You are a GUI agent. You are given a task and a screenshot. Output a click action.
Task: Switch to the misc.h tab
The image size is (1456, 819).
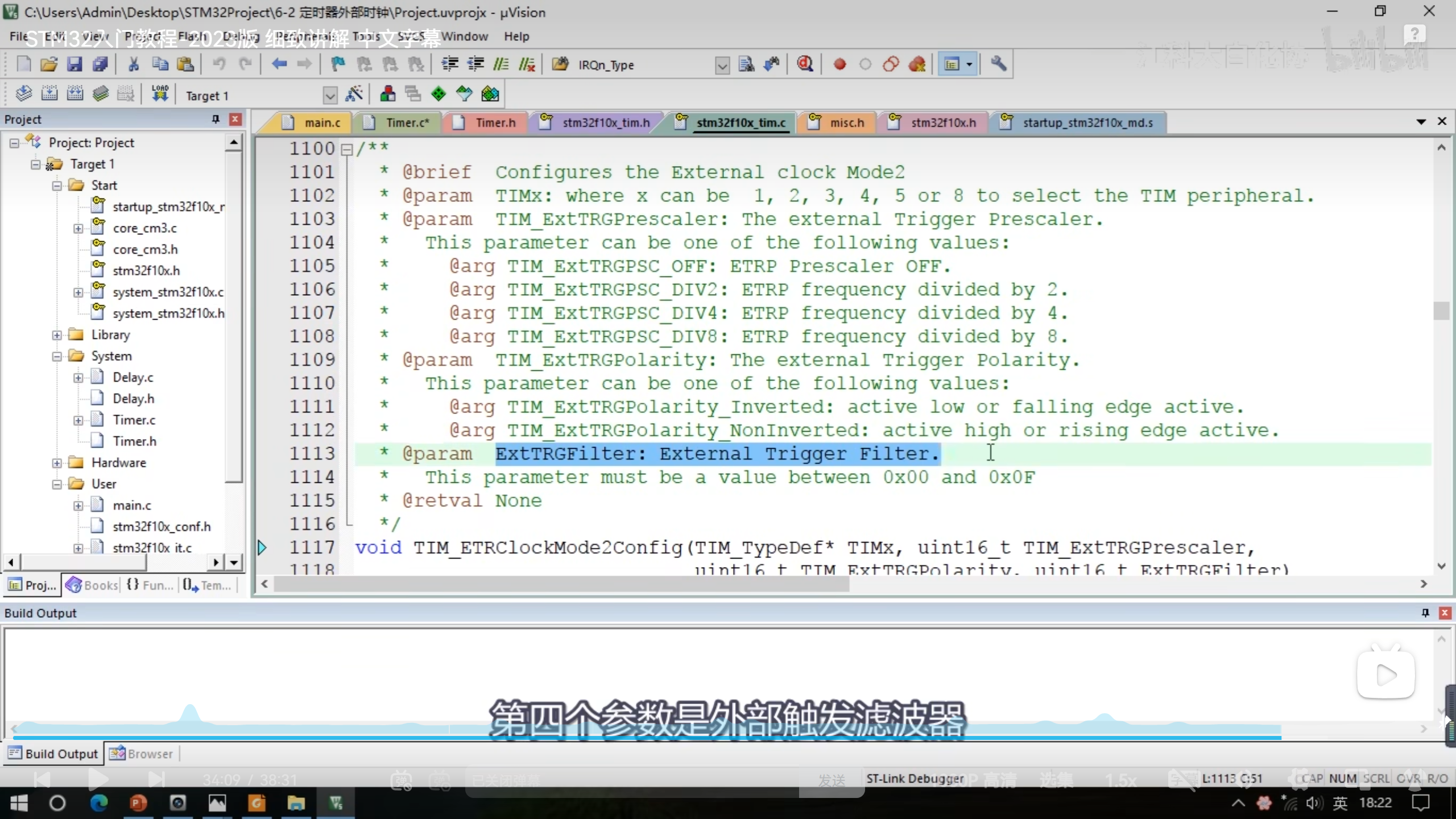(846, 122)
